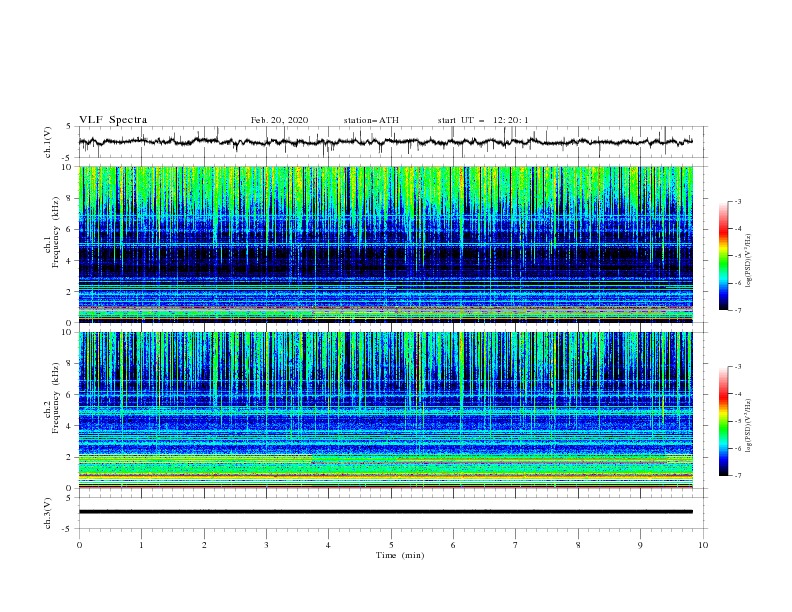Click the 'VLF Spectra' title text
The height and width of the screenshot is (612, 792).
coord(113,120)
